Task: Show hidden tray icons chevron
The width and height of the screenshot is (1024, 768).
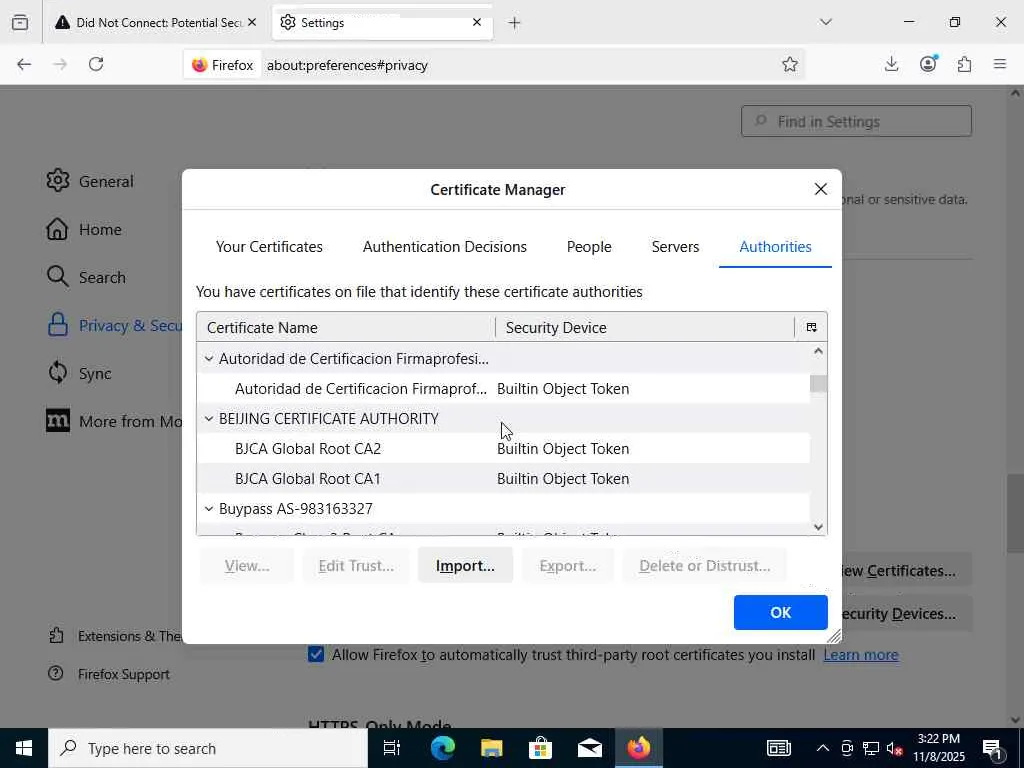Action: pyautogui.click(x=823, y=748)
